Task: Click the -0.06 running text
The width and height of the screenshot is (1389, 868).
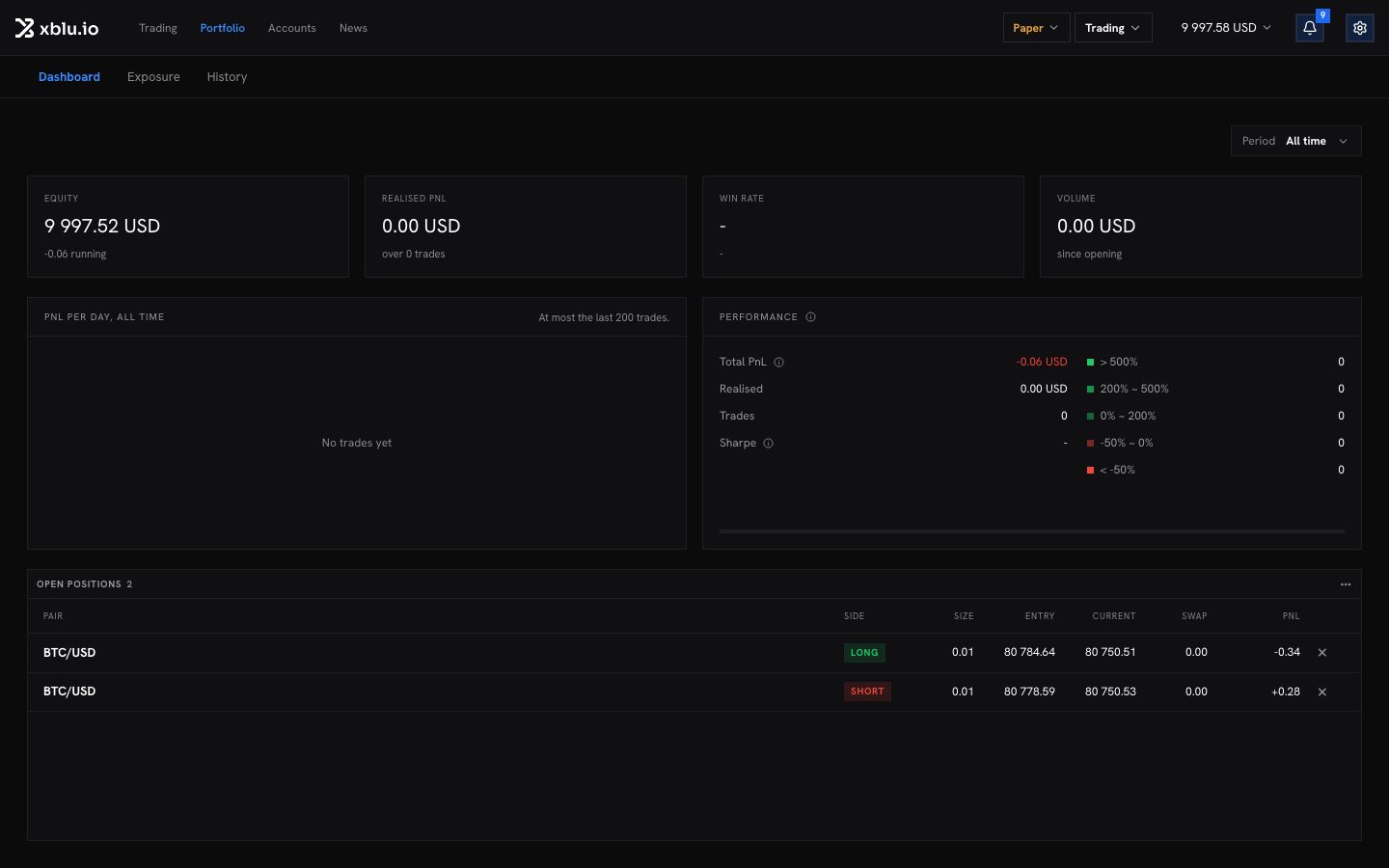Action: pos(75,255)
